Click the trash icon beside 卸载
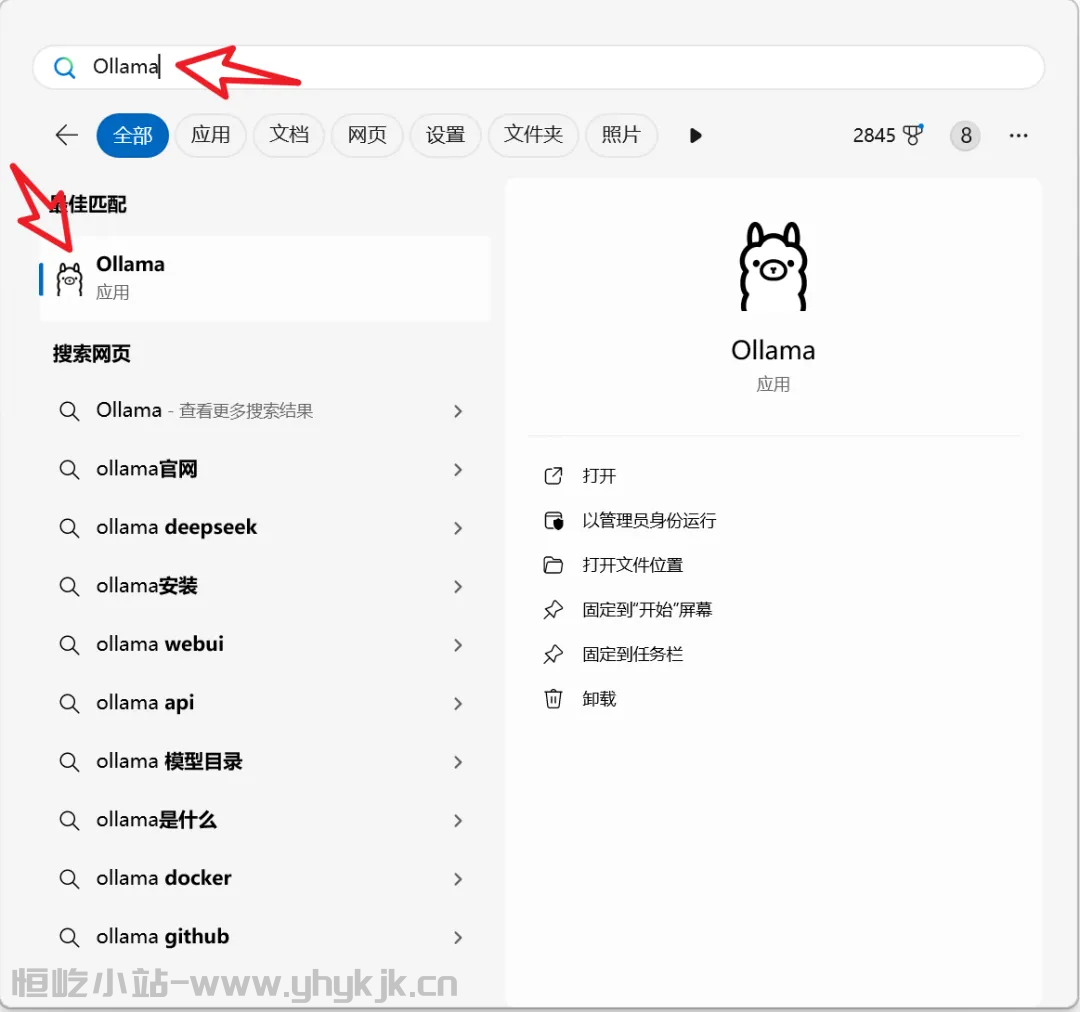This screenshot has width=1080, height=1012. point(553,699)
